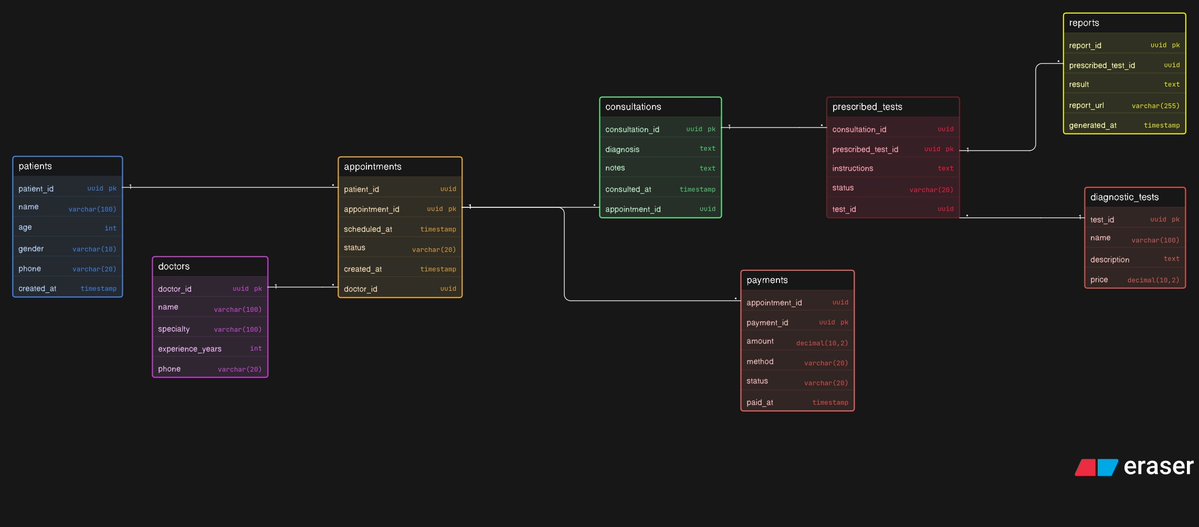Click the experience_years row
This screenshot has height=527, width=1199.
(210, 349)
